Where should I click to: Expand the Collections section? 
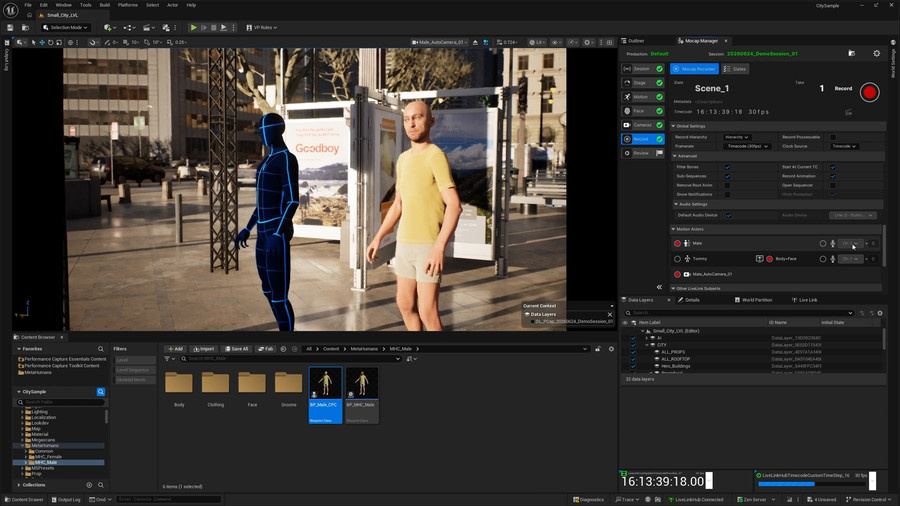(x=19, y=485)
